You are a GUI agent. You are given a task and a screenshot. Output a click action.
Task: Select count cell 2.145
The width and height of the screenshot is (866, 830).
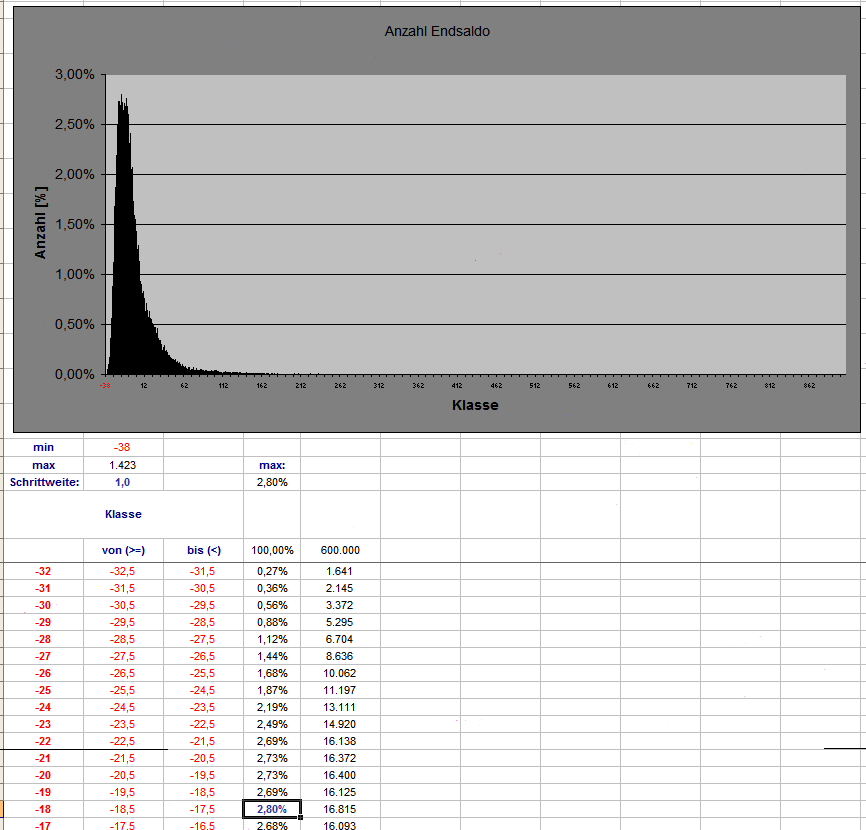(x=340, y=588)
